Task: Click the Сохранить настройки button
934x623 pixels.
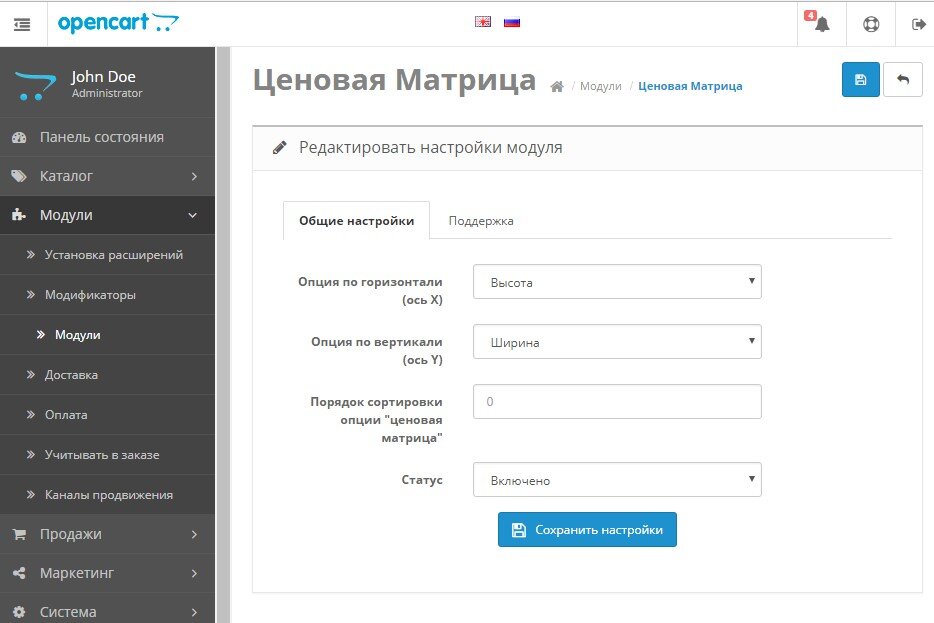Action: point(587,530)
